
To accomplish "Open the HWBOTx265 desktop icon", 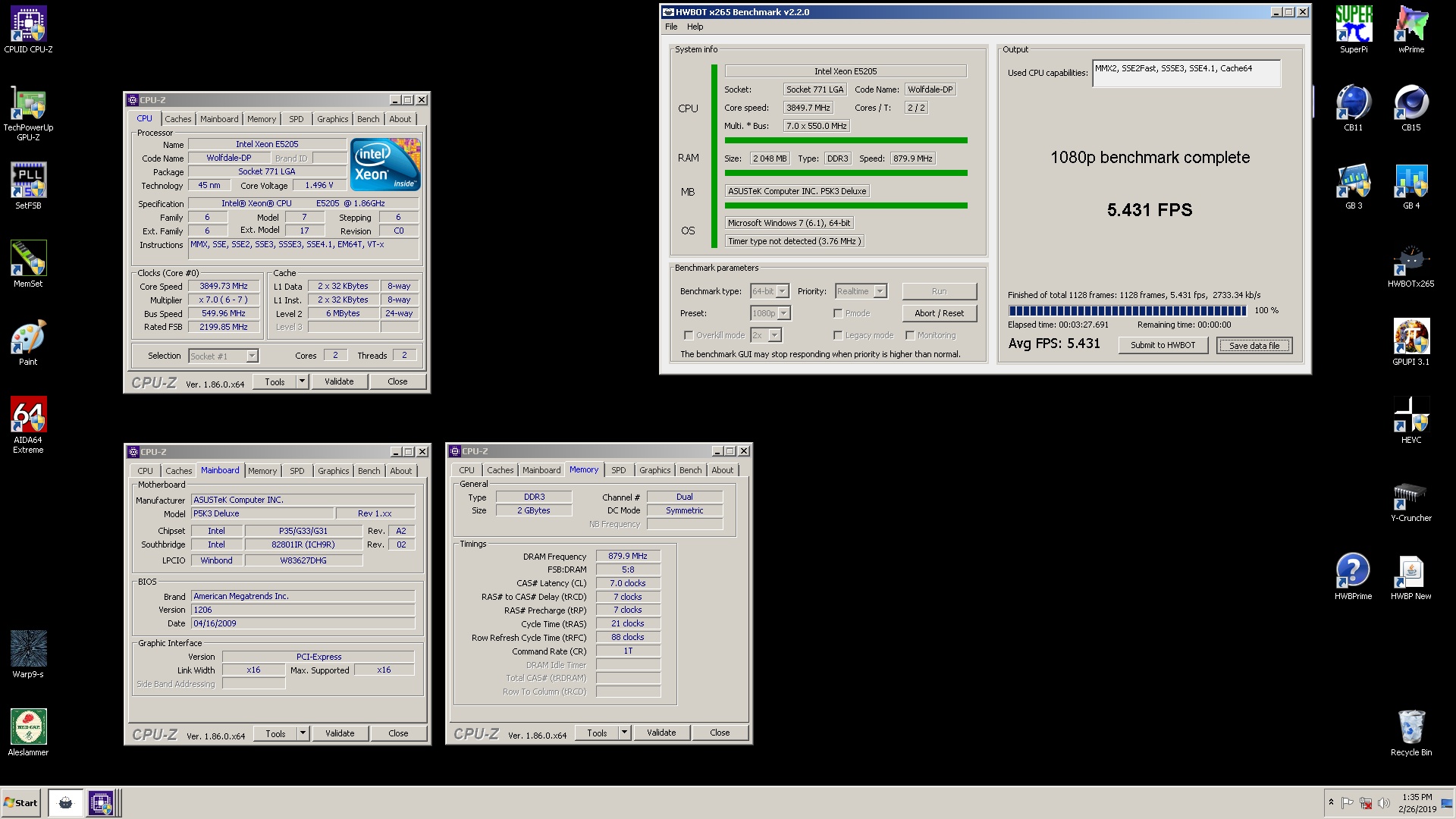I will pos(1411,264).
